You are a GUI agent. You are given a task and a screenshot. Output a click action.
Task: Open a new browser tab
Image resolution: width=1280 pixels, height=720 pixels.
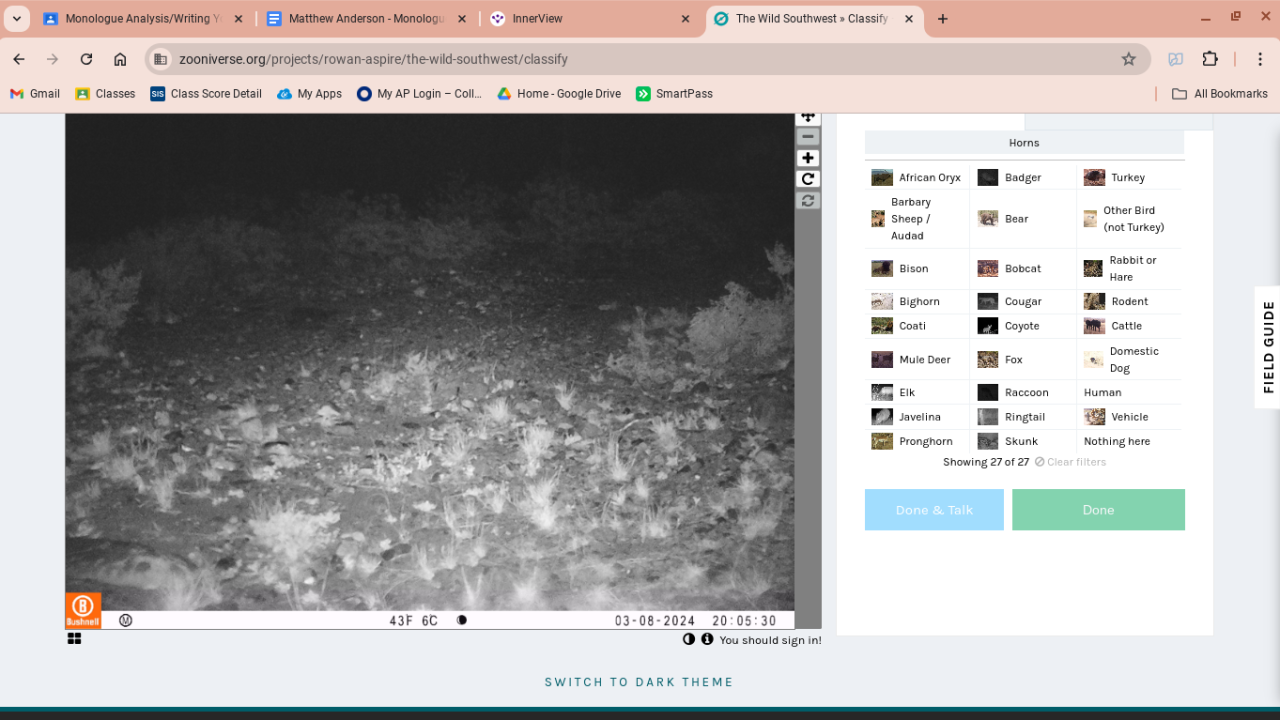942,19
